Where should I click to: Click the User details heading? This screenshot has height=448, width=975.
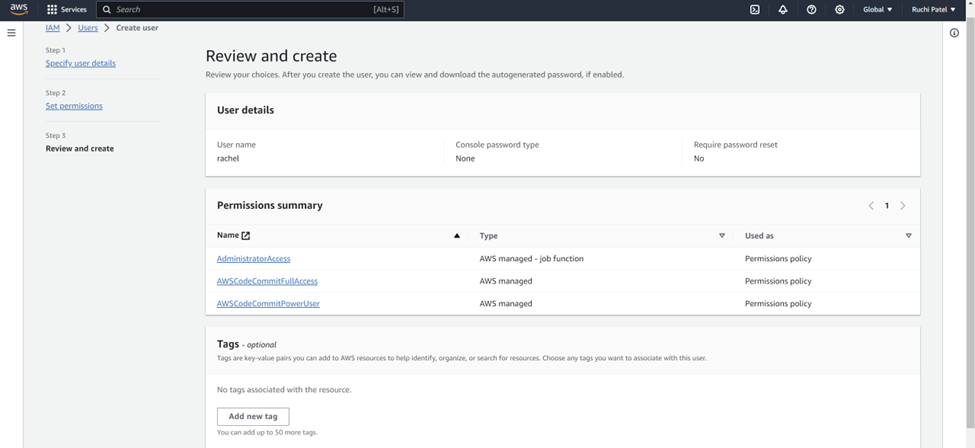pyautogui.click(x=245, y=110)
